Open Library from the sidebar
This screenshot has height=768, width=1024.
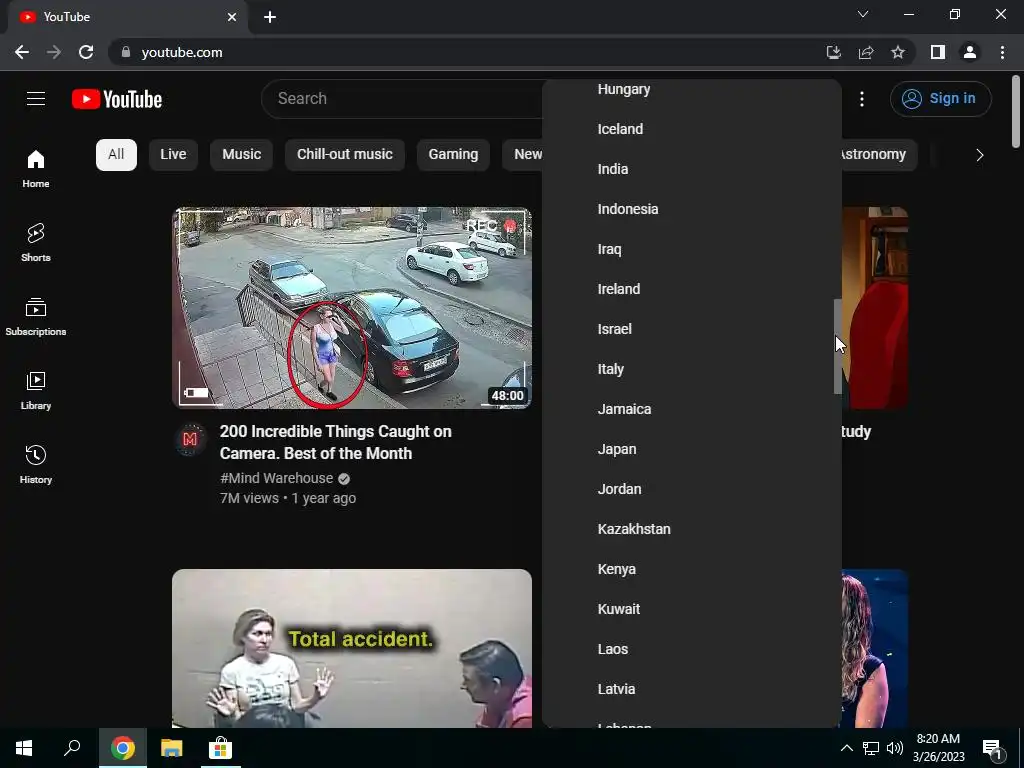click(x=36, y=391)
